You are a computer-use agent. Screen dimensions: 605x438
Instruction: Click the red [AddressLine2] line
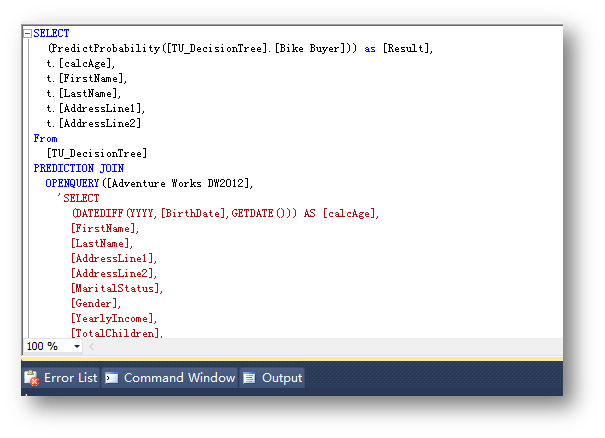pos(114,274)
